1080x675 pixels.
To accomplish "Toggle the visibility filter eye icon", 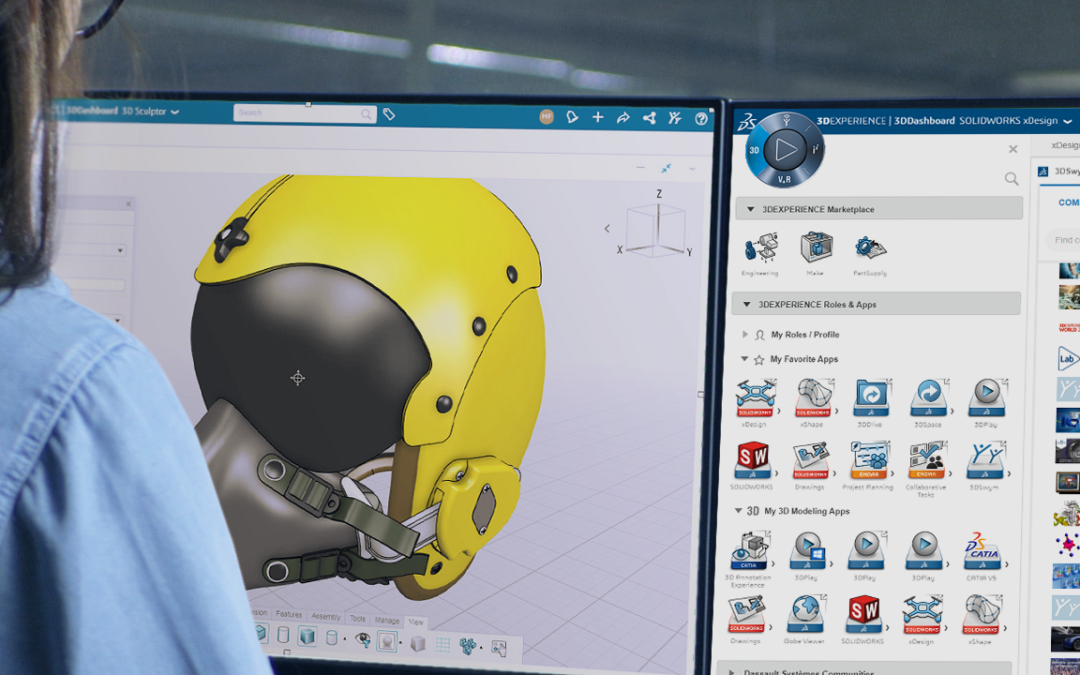I will [x=362, y=638].
